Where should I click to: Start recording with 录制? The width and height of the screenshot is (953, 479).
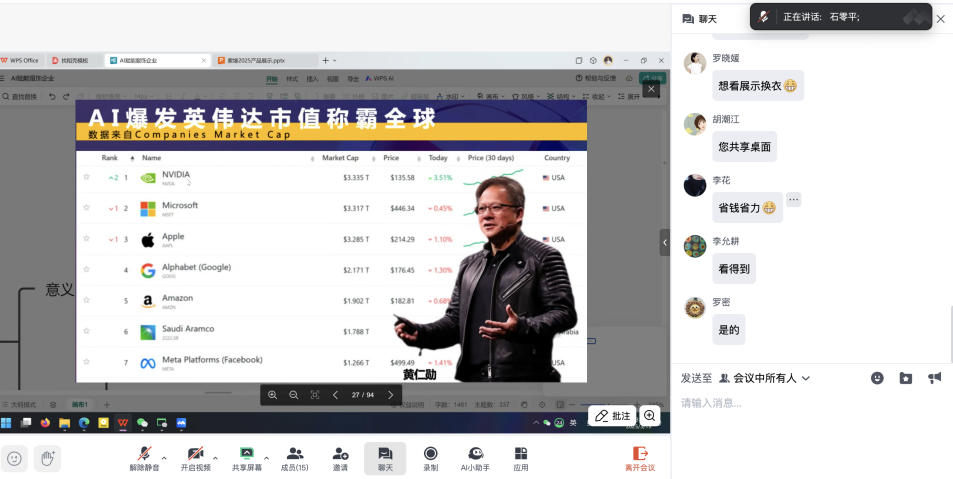(430, 458)
